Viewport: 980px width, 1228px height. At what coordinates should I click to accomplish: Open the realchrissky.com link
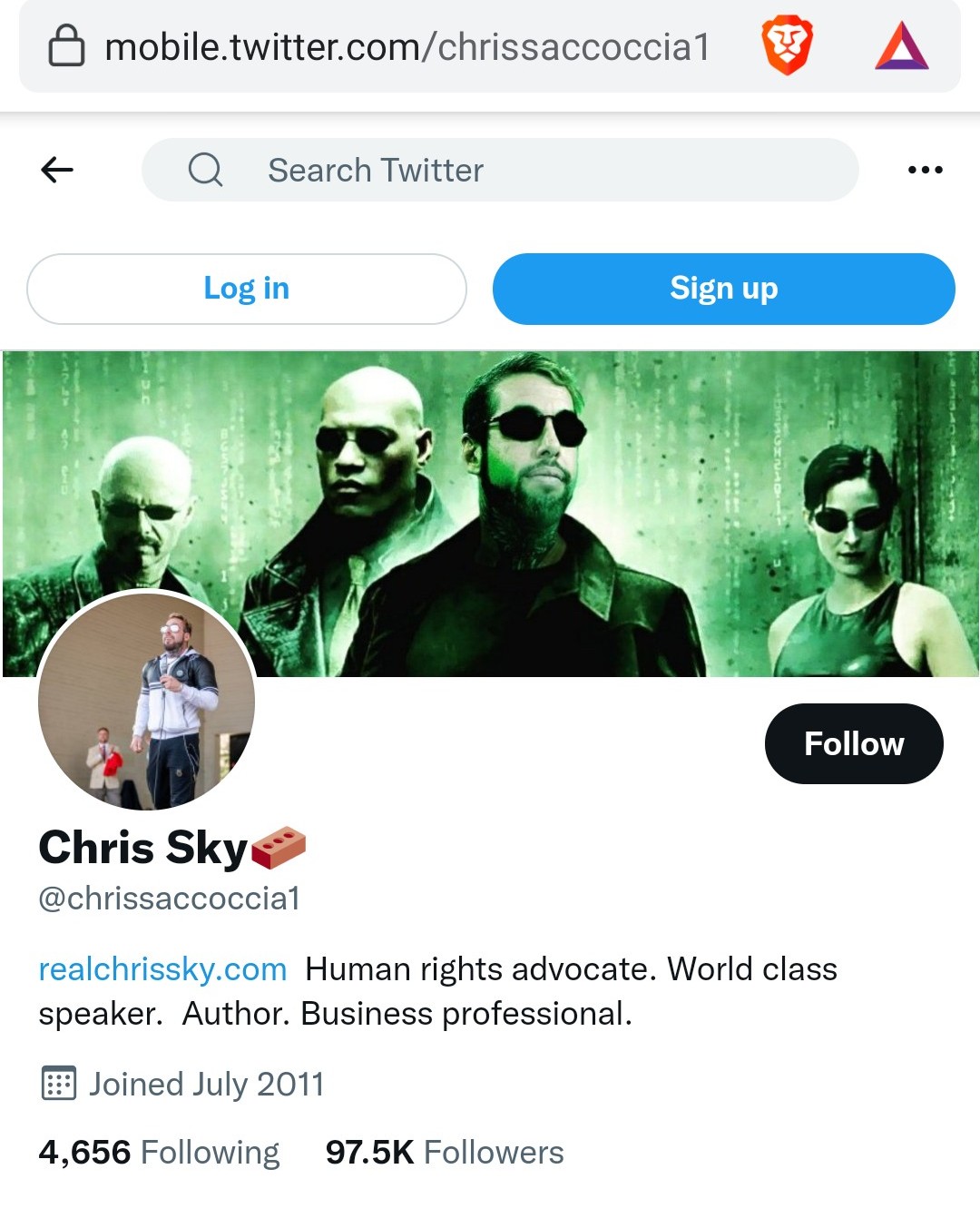(162, 969)
